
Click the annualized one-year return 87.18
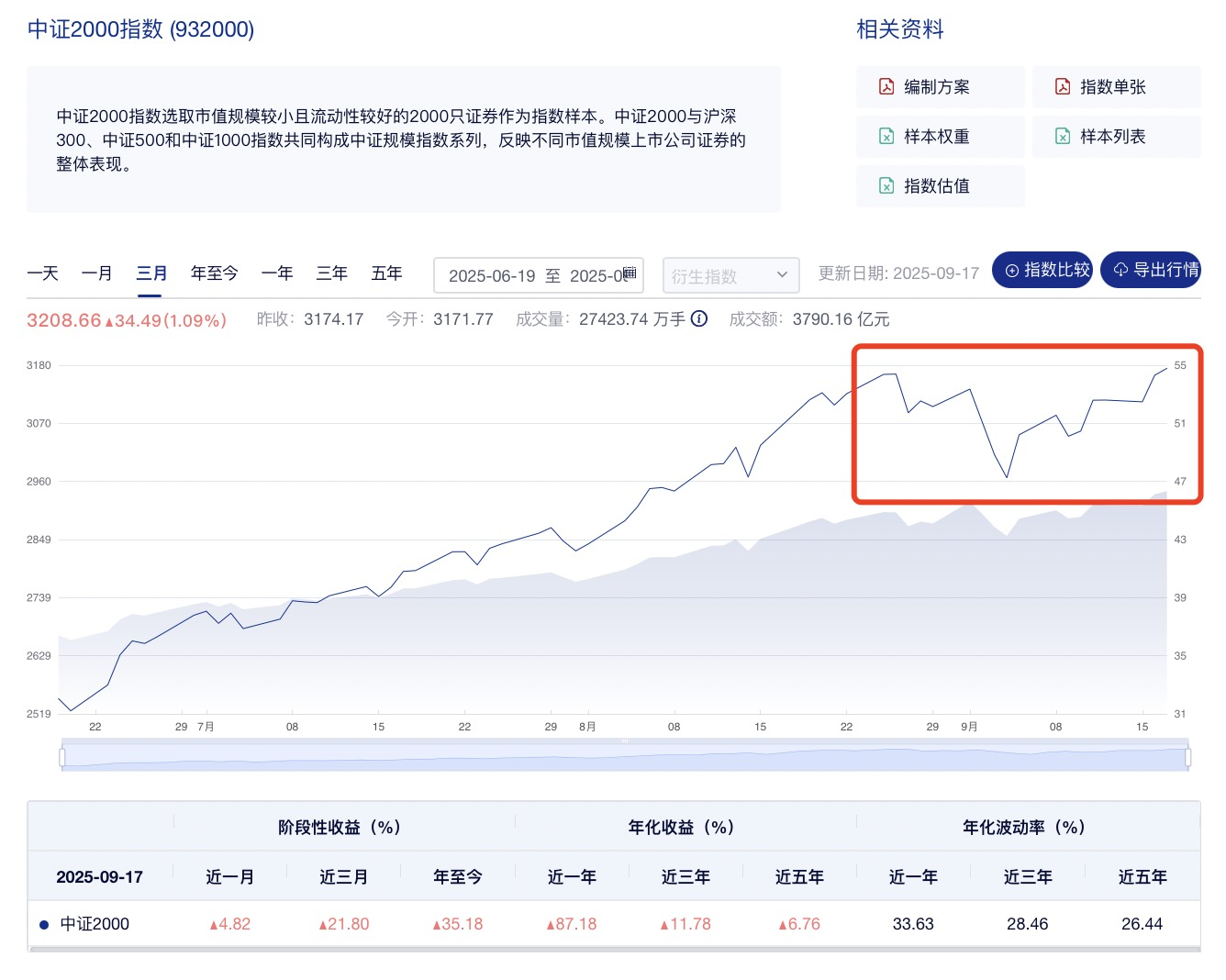click(x=572, y=924)
